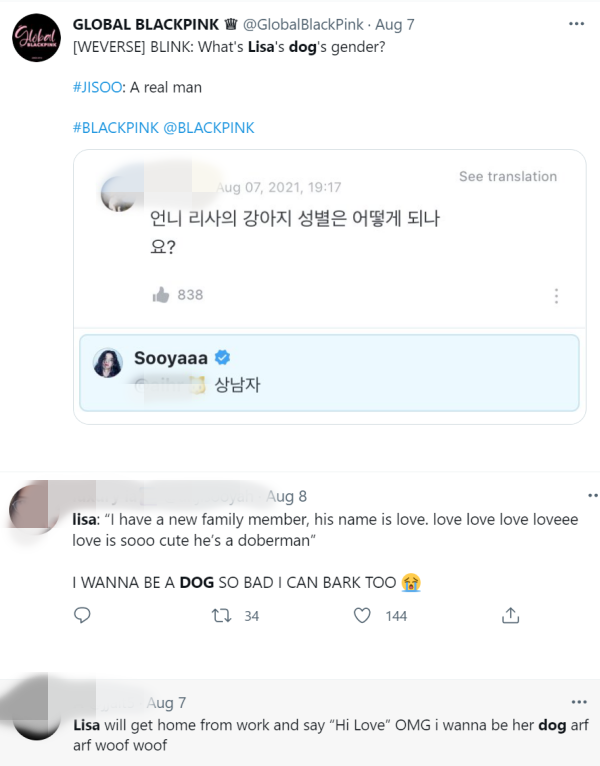Click the #BLACKPINK hashtag link

[x=116, y=128]
